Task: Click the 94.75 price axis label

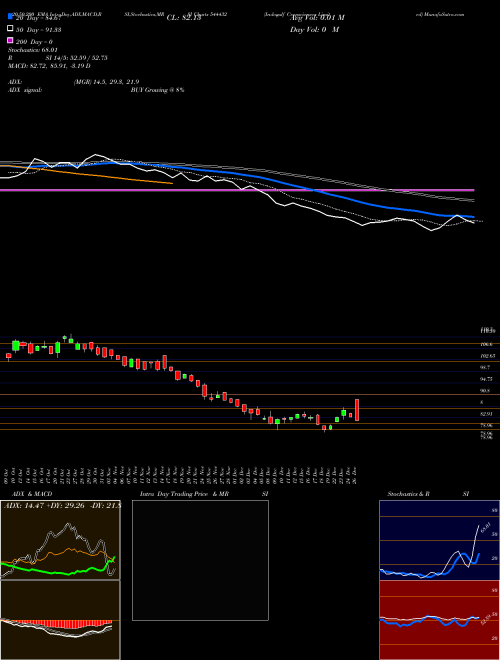Action: click(x=487, y=379)
